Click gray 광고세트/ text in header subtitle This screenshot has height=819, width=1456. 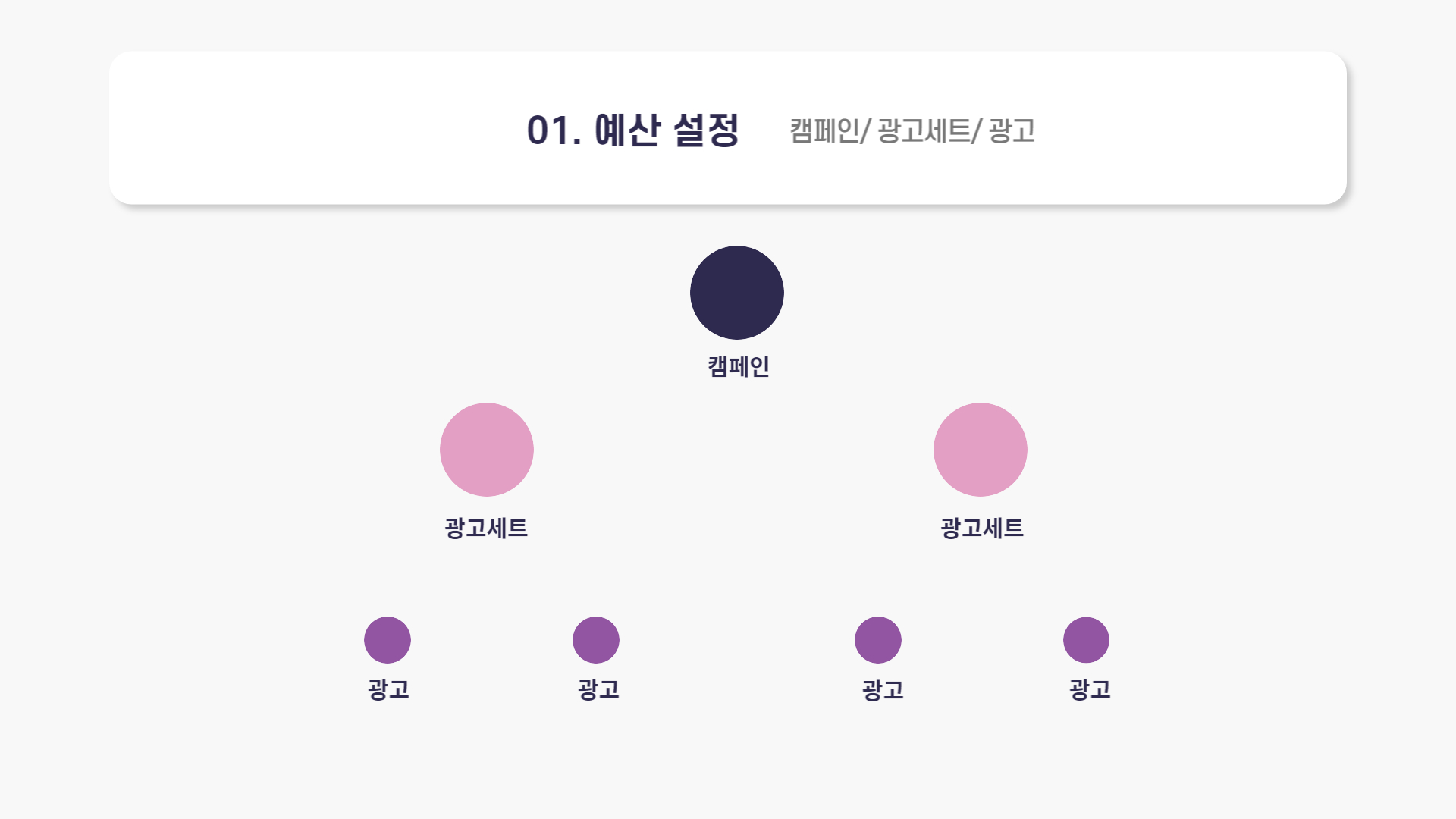[x=929, y=130]
